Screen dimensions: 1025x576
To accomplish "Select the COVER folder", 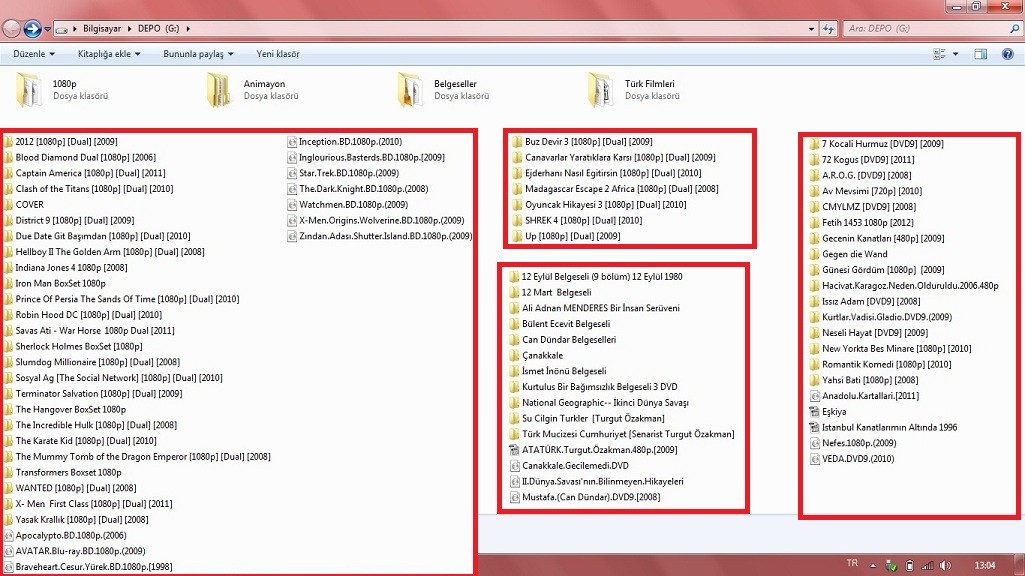I will pyautogui.click(x=24, y=205).
